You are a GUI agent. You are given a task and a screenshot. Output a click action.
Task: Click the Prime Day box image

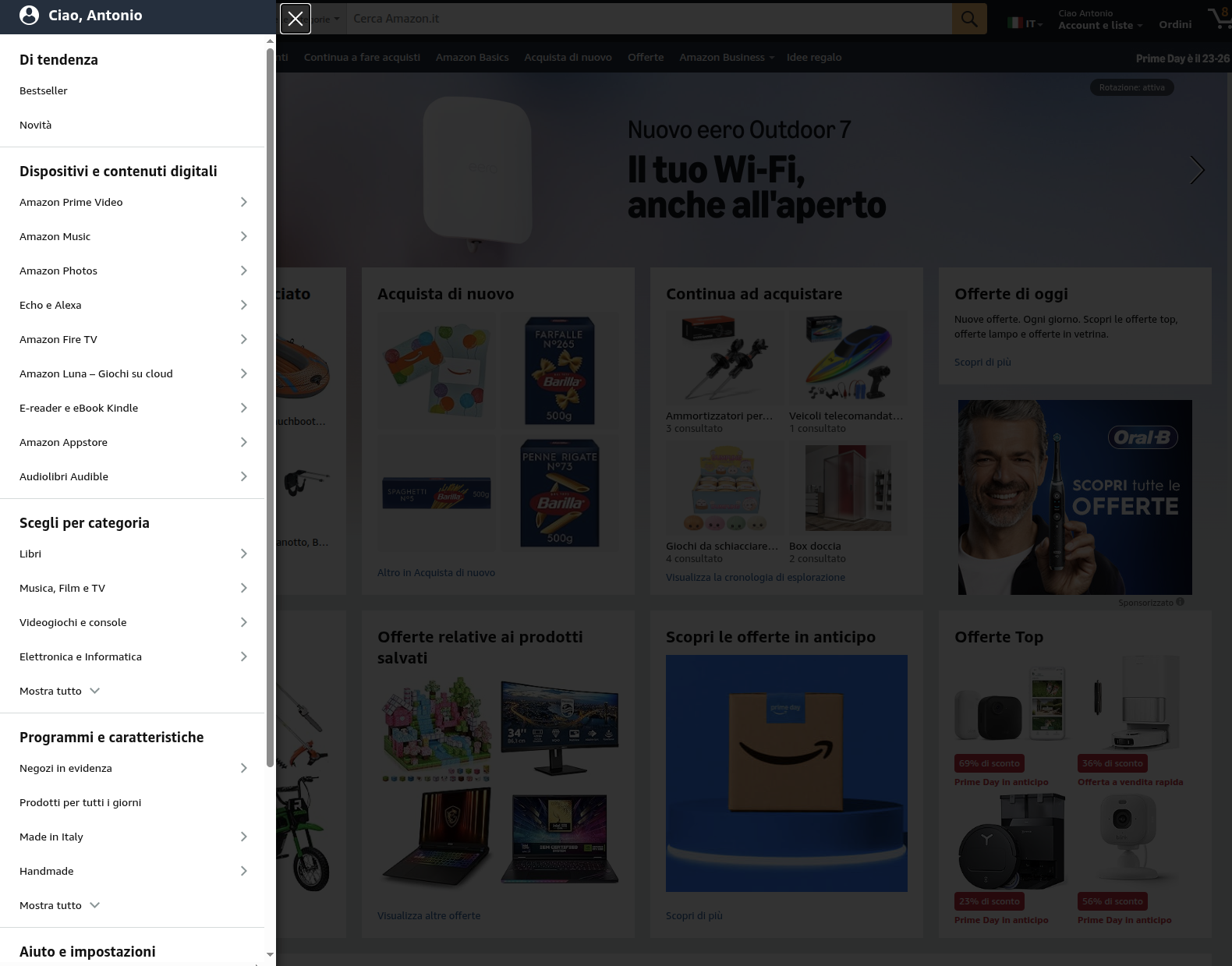tap(787, 773)
